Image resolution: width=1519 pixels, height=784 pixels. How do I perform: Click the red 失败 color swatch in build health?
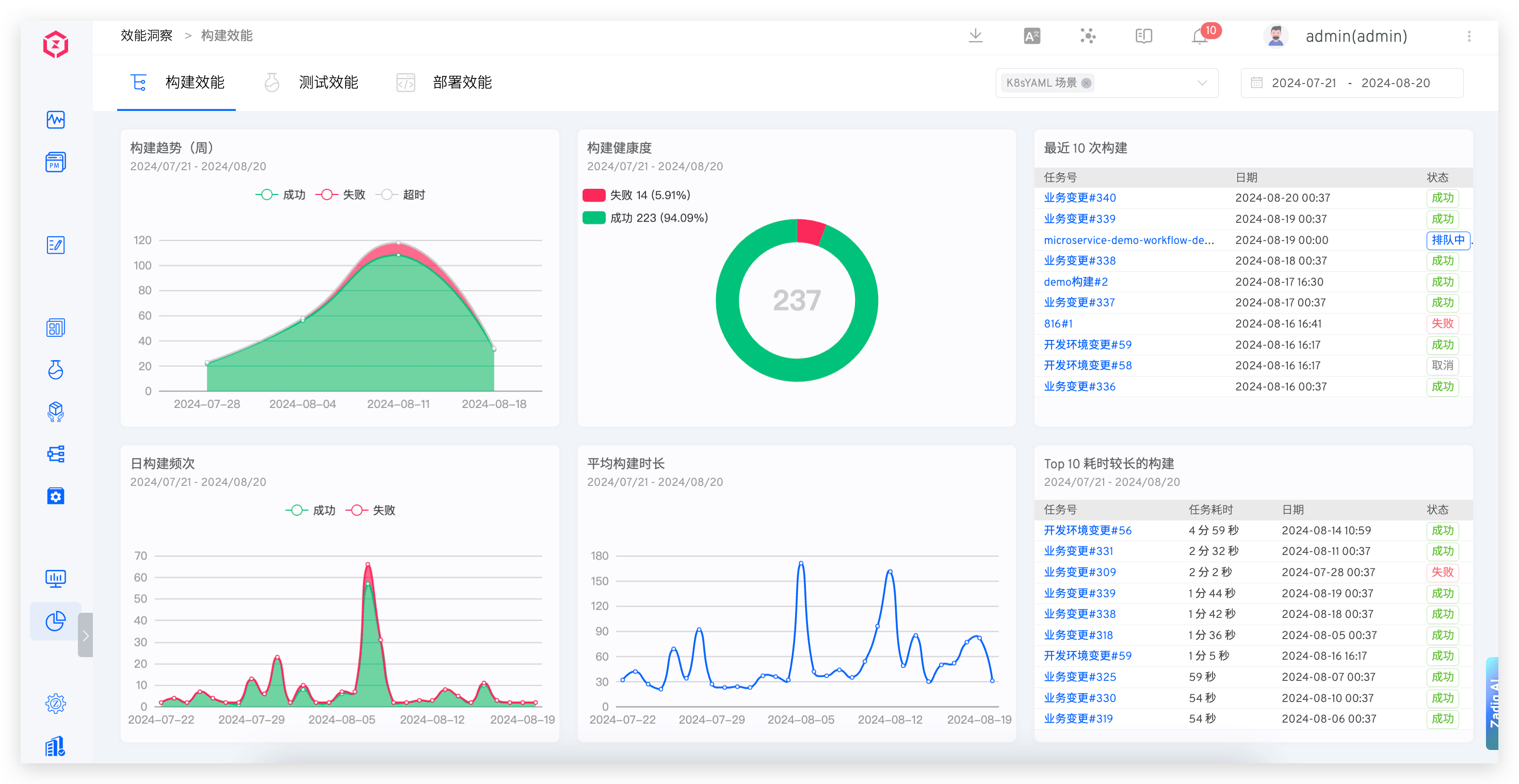[593, 194]
